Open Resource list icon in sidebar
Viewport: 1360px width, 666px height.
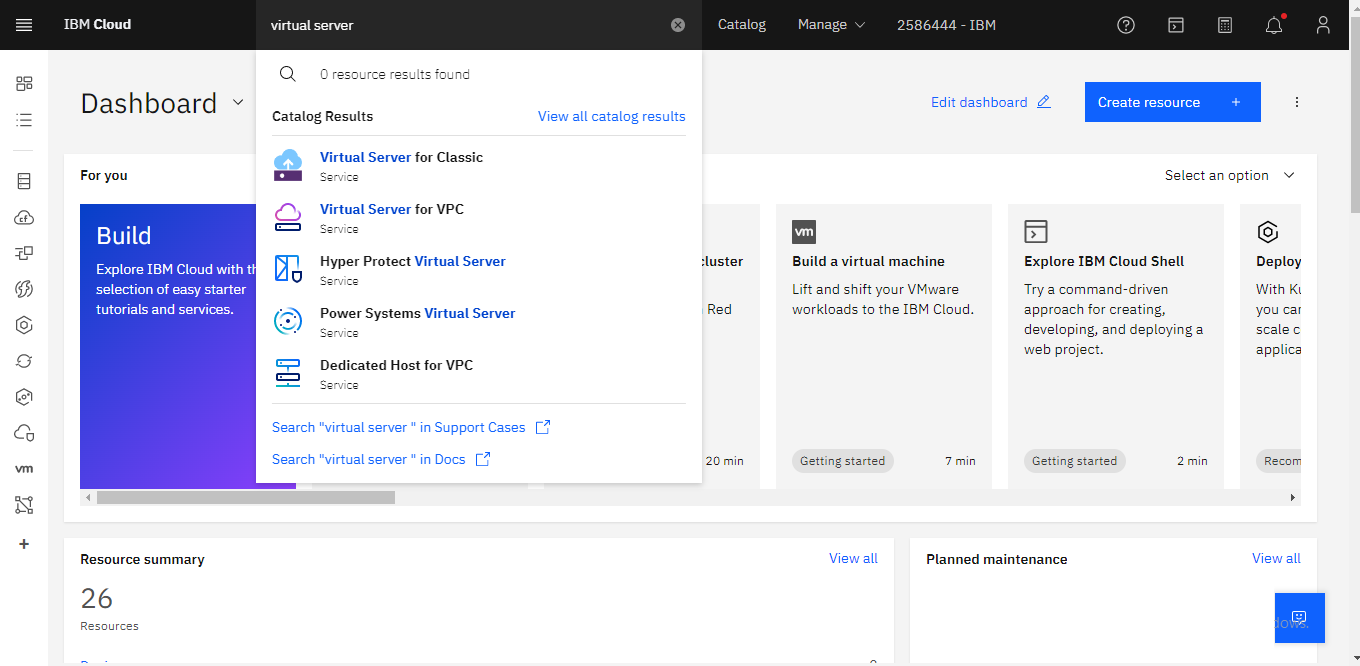coord(24,120)
